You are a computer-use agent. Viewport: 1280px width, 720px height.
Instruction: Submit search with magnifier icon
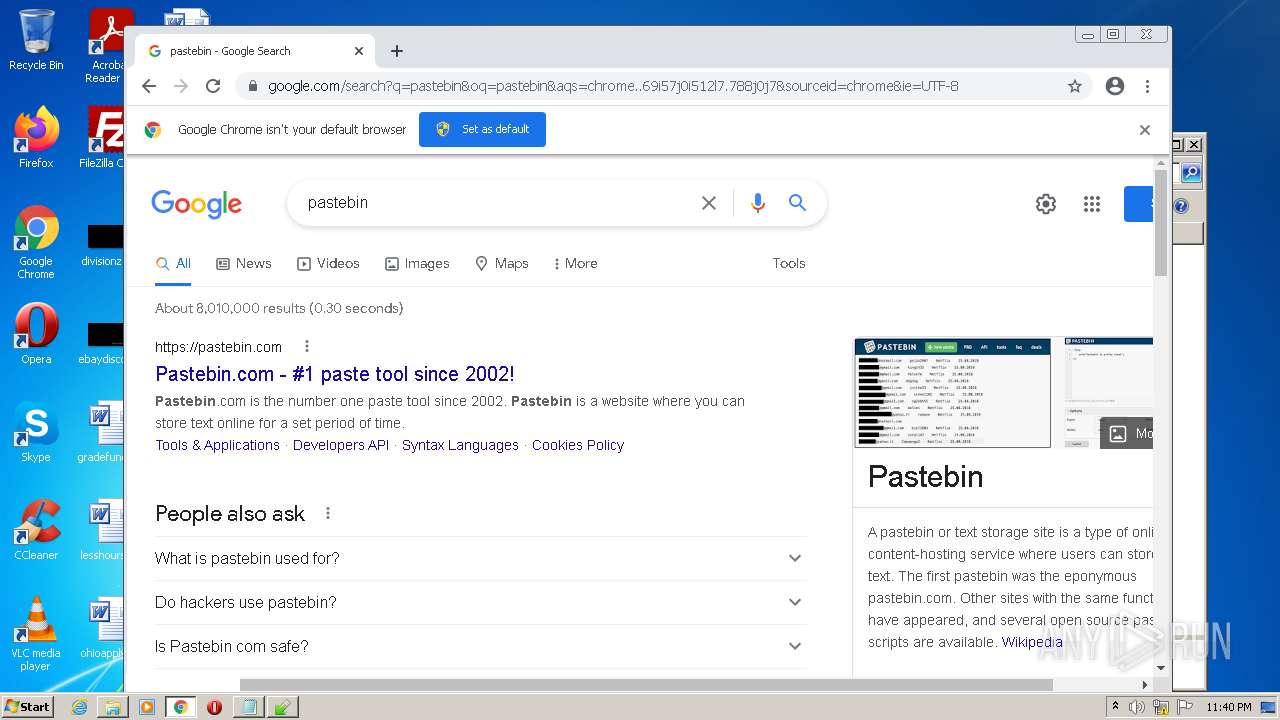pyautogui.click(x=797, y=203)
